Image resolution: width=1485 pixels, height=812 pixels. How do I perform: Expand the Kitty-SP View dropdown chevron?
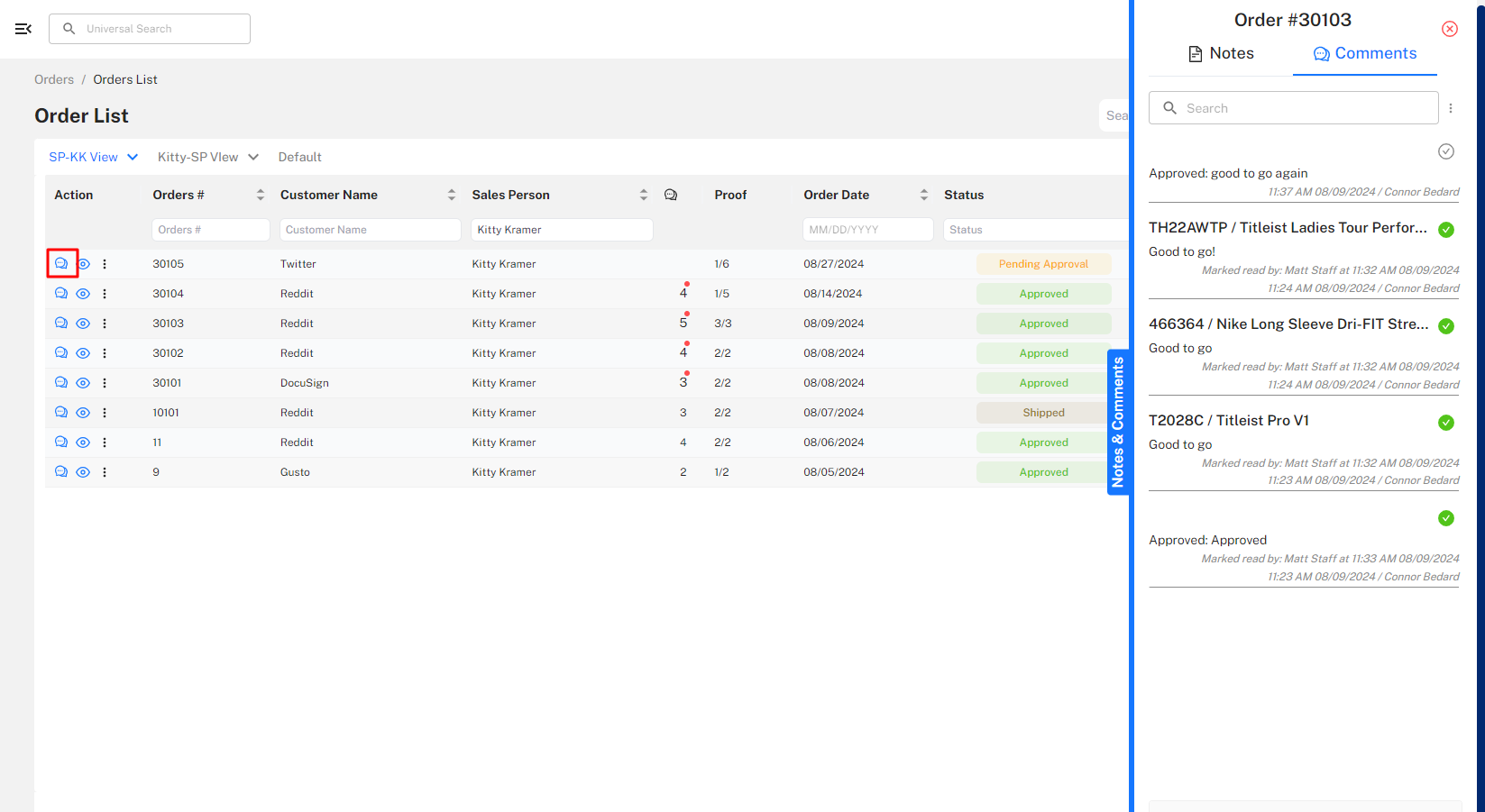[253, 157]
